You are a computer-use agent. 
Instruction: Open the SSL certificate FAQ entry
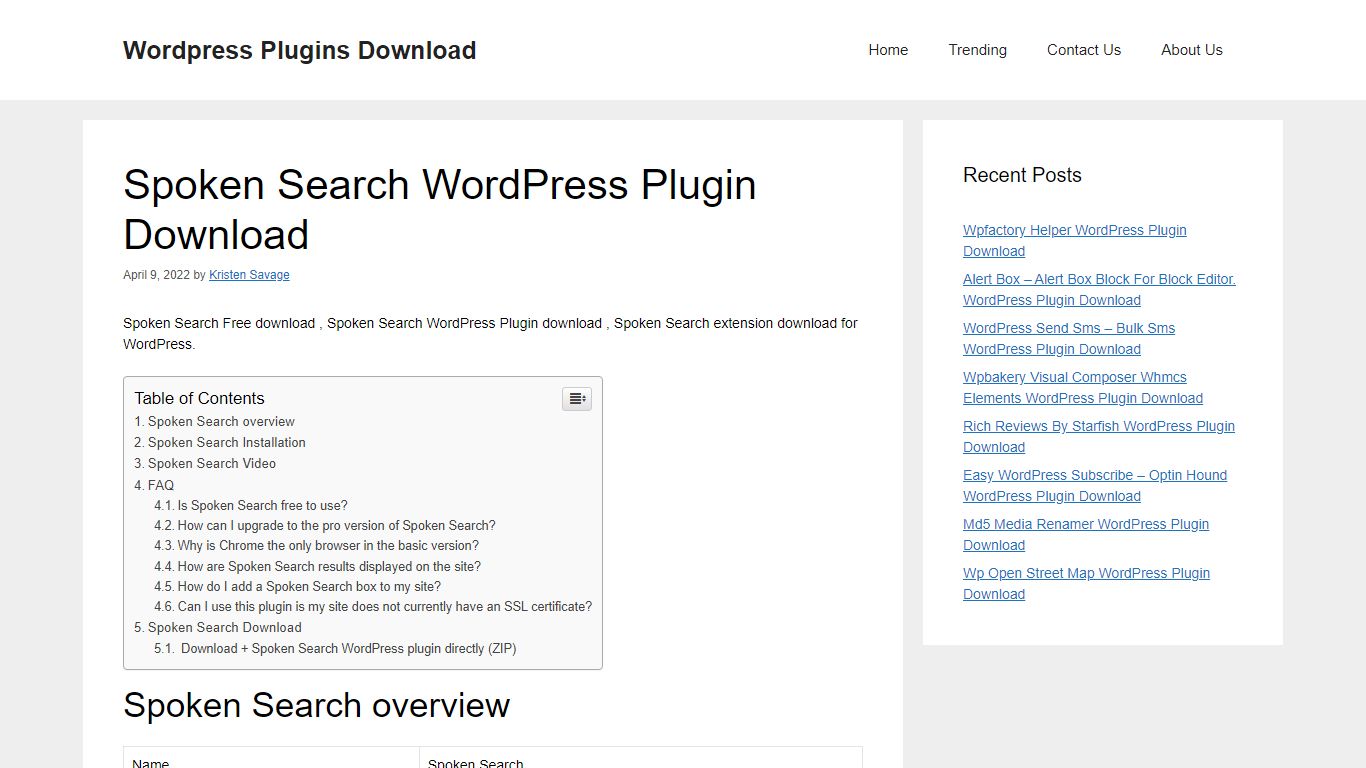pos(373,607)
